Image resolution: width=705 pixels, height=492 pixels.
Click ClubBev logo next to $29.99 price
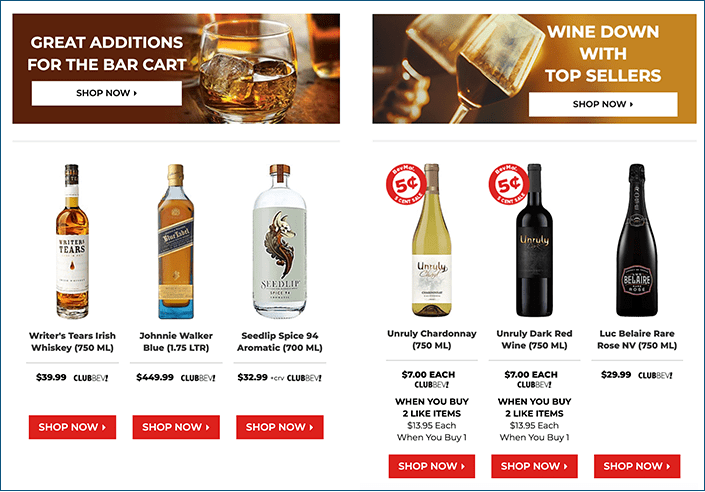pos(655,376)
